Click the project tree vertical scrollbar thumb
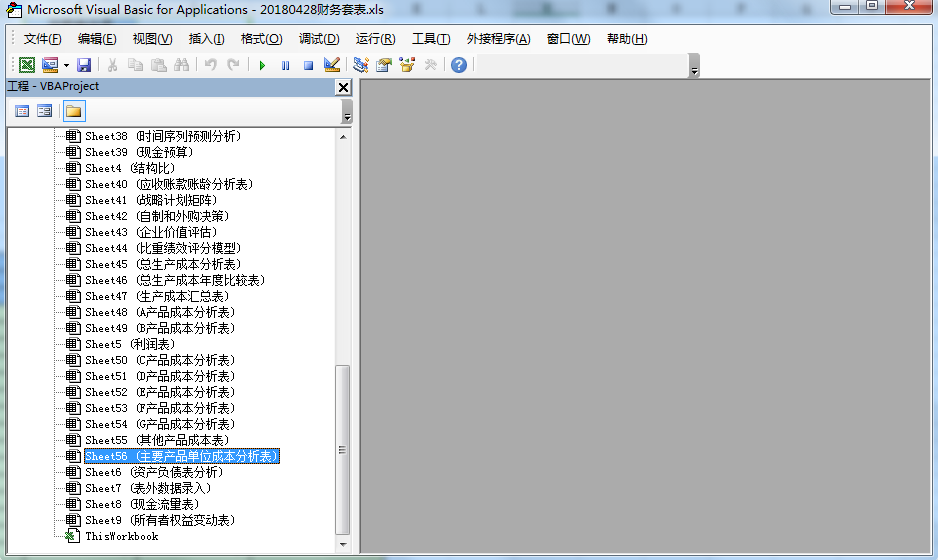The image size is (938, 560). (343, 449)
